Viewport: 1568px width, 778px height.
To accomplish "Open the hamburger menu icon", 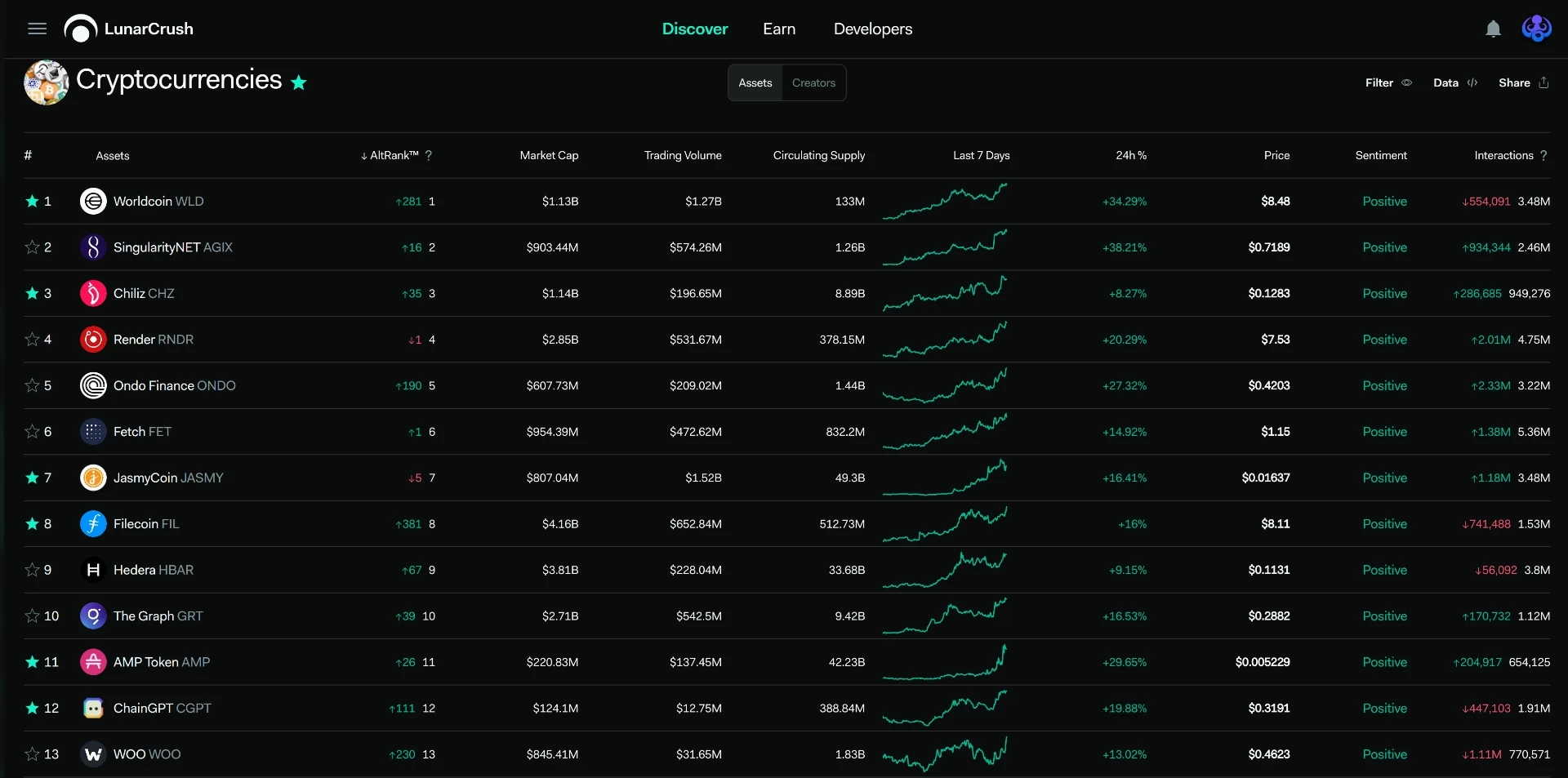I will 37,29.
